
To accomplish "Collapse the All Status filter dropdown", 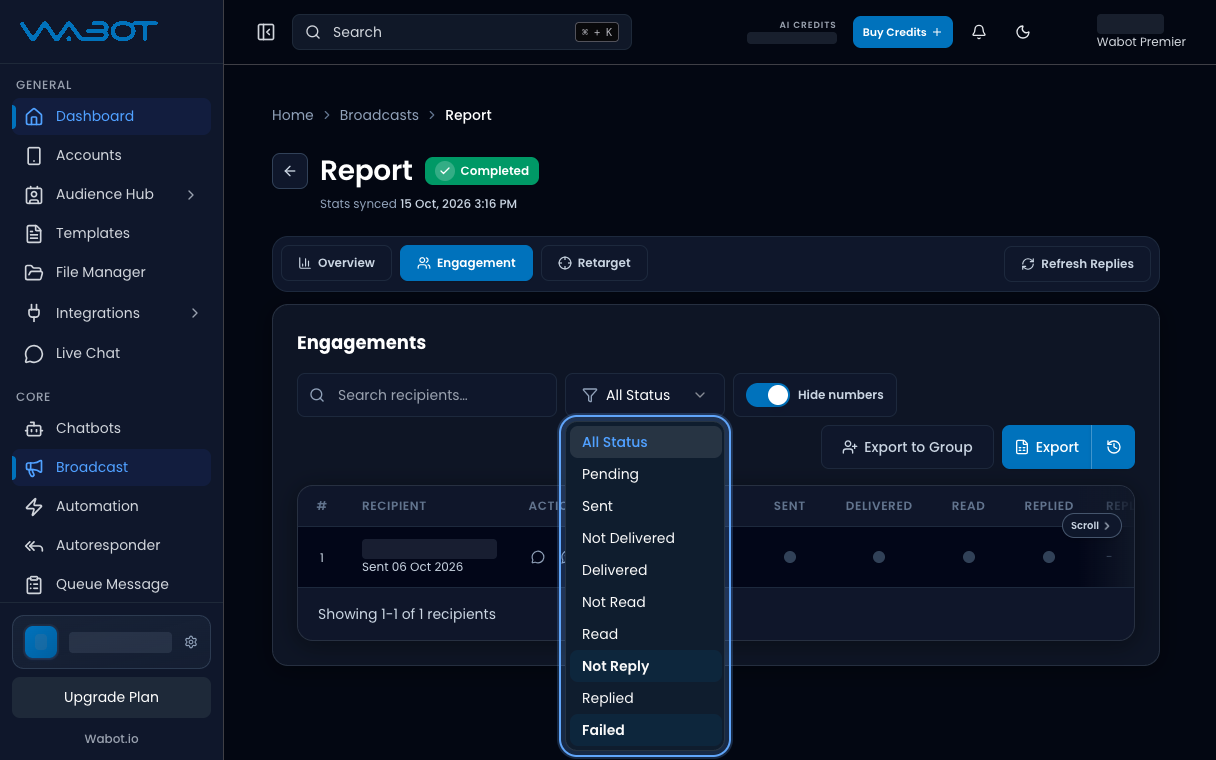I will (x=644, y=395).
